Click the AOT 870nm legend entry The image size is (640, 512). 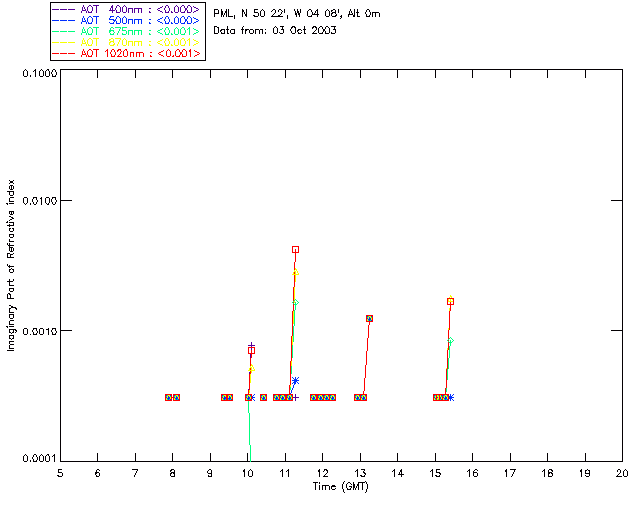(126, 42)
